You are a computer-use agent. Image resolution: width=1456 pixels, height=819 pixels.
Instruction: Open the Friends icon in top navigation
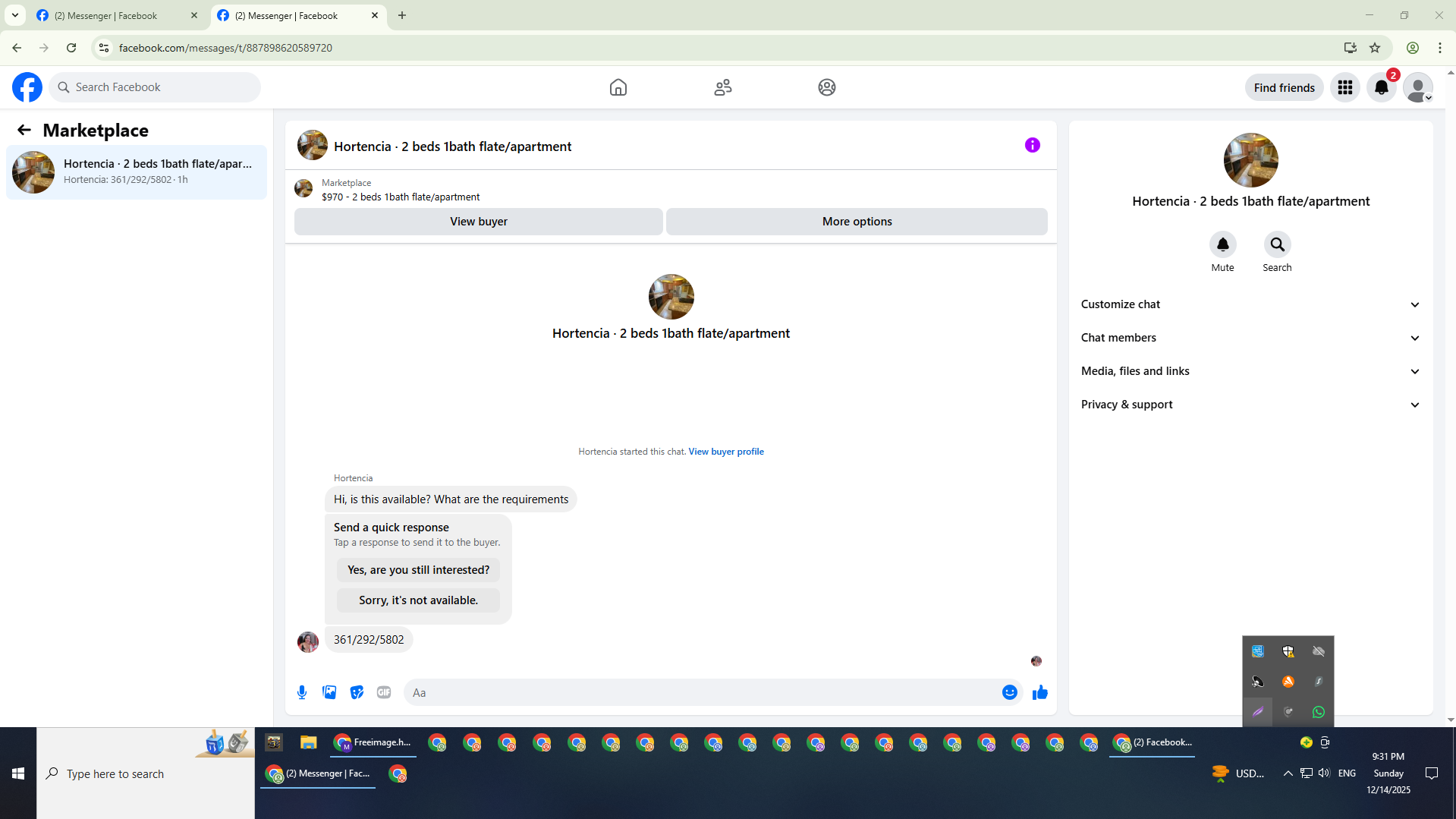[723, 87]
